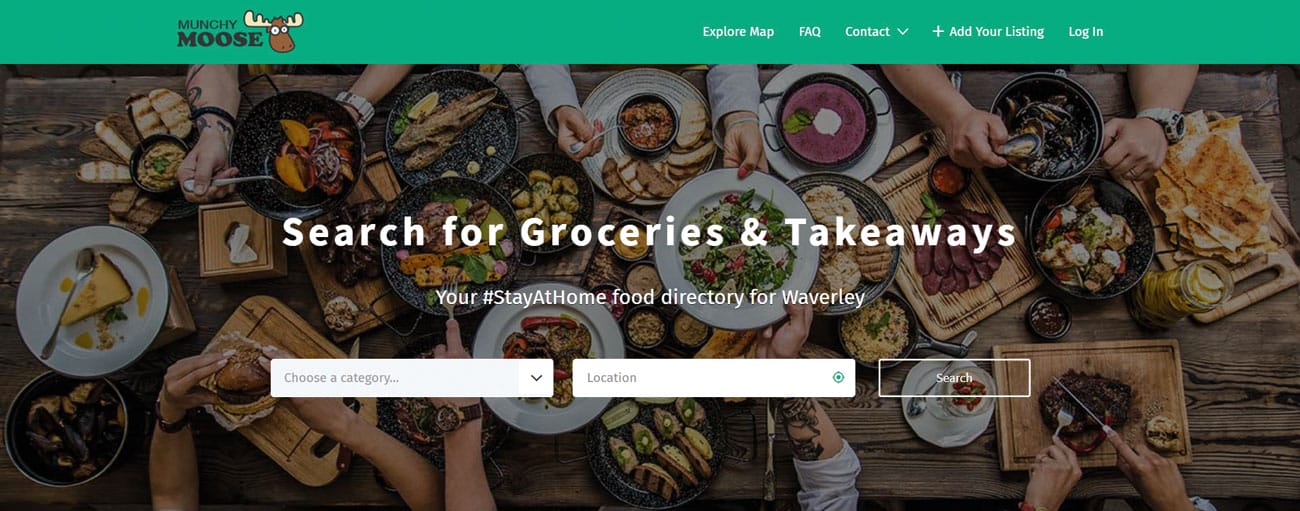
Task: Open the Explore Map page
Action: [x=738, y=32]
